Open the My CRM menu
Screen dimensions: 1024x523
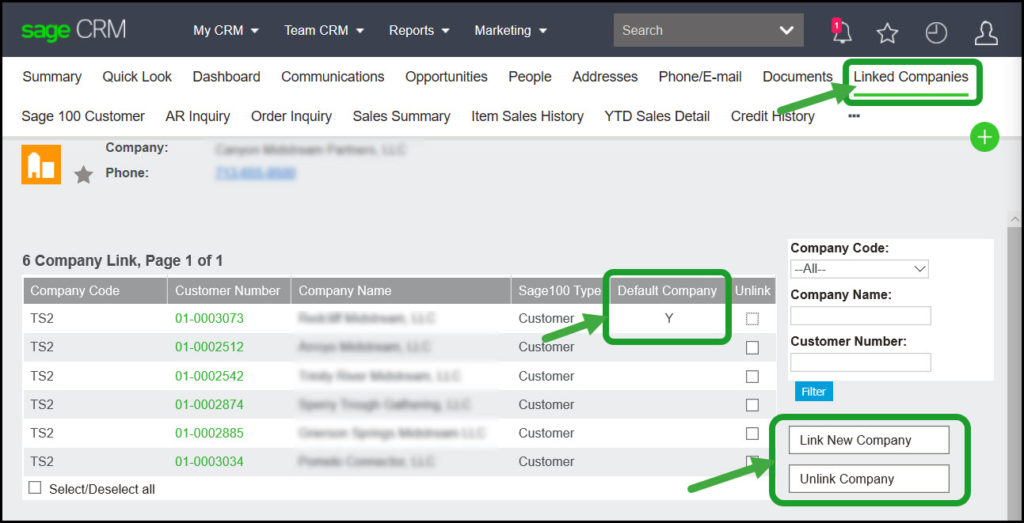click(x=226, y=31)
